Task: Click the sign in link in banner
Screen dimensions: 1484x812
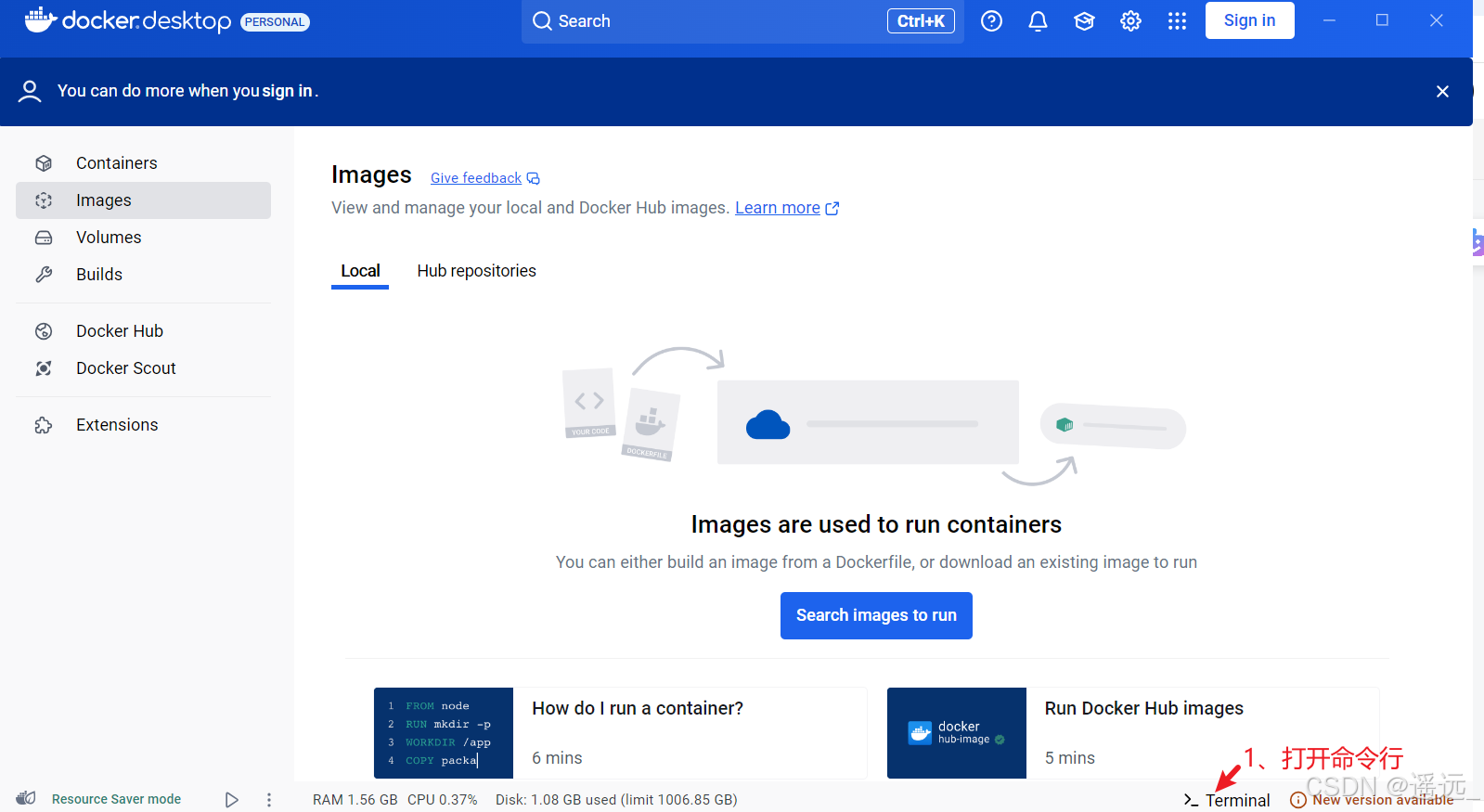Action: (x=287, y=91)
